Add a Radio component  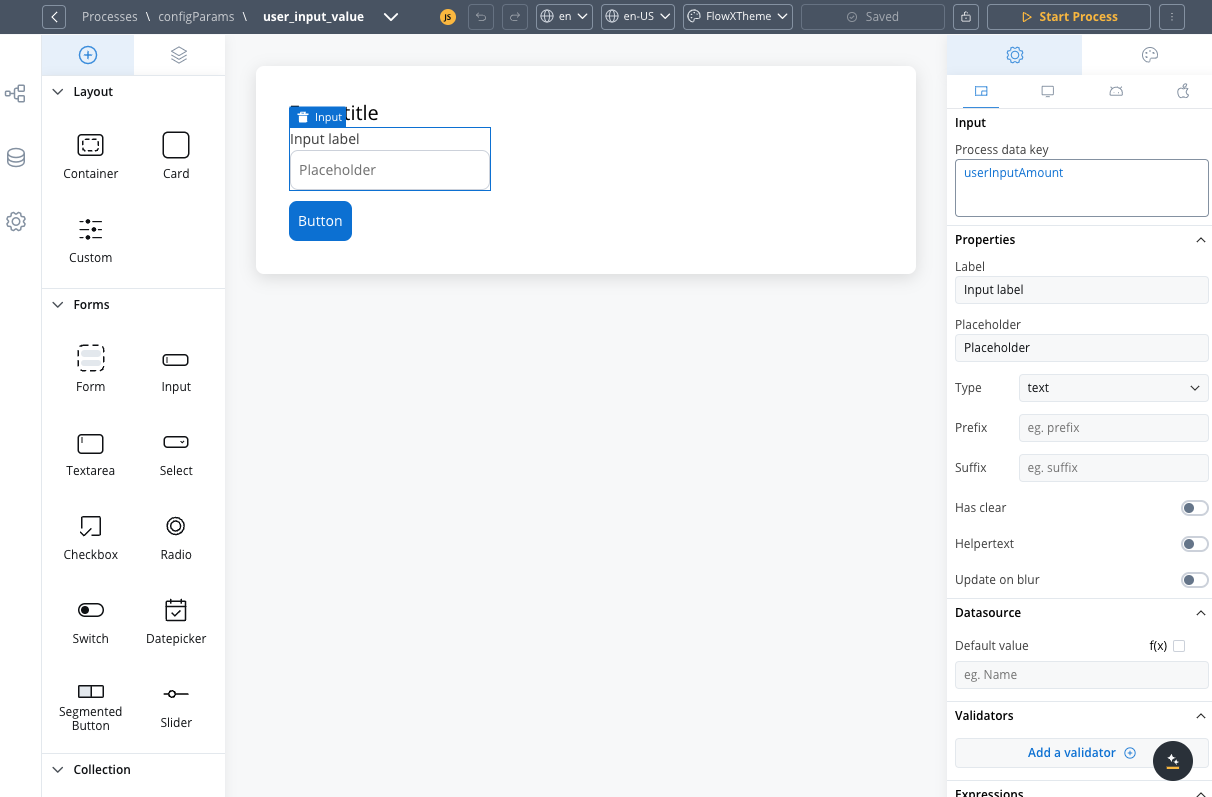pos(176,538)
